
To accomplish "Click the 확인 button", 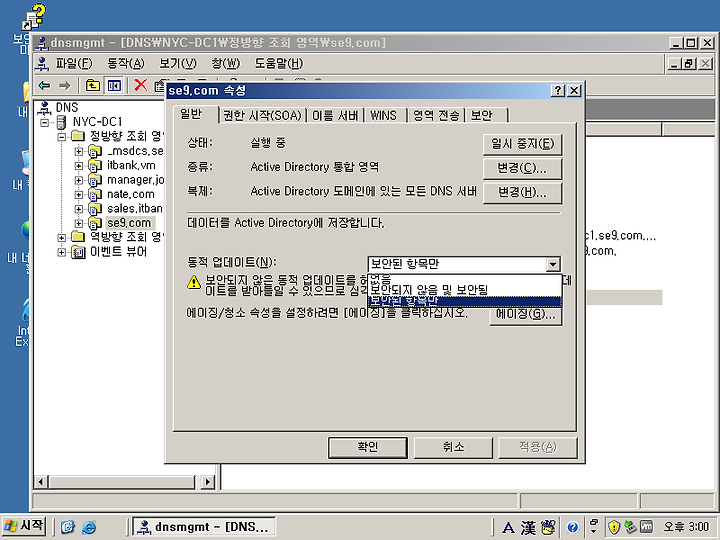I will tap(368, 447).
